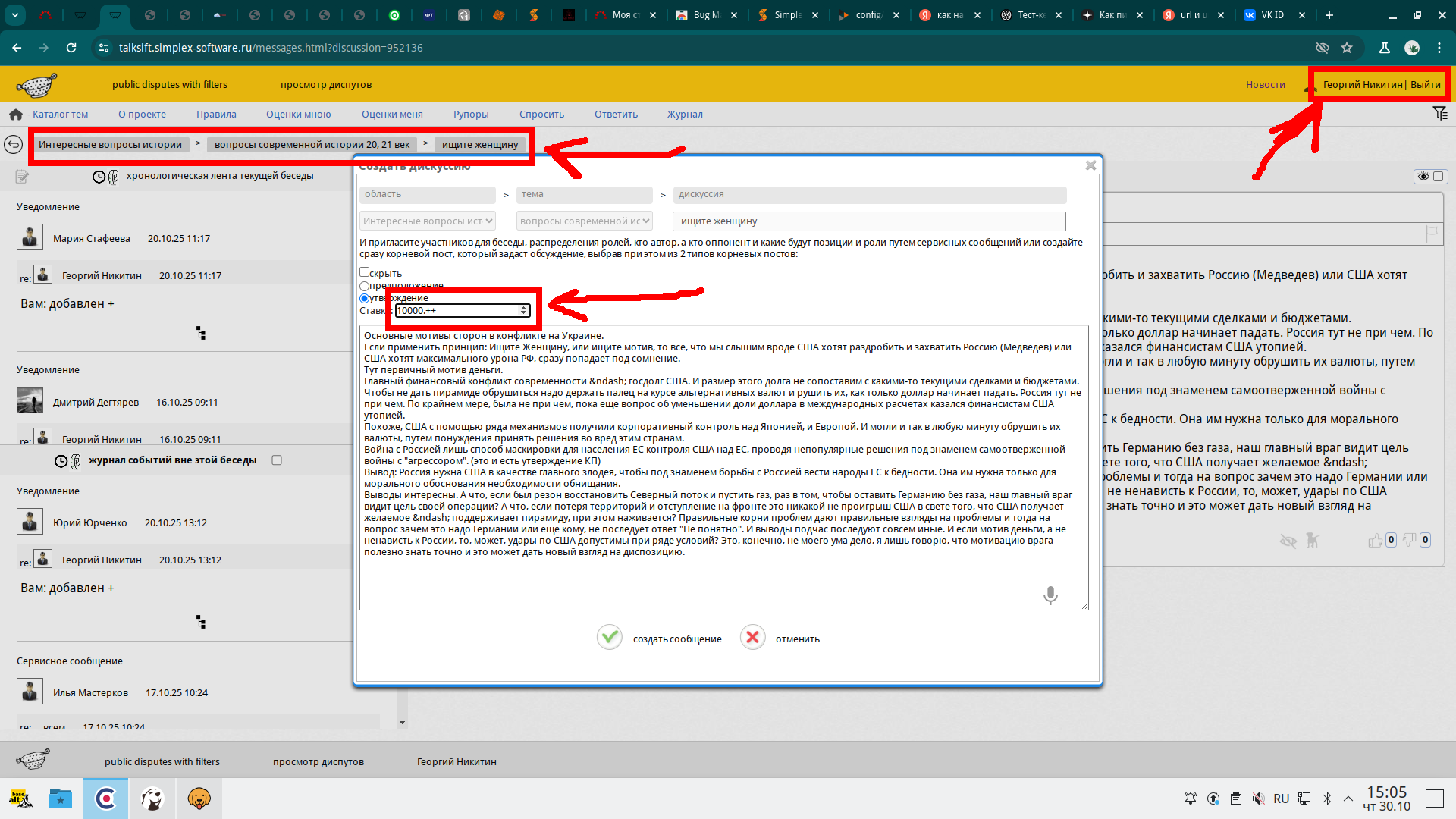Select the предположение radio button
The width and height of the screenshot is (1456, 819).
[365, 286]
